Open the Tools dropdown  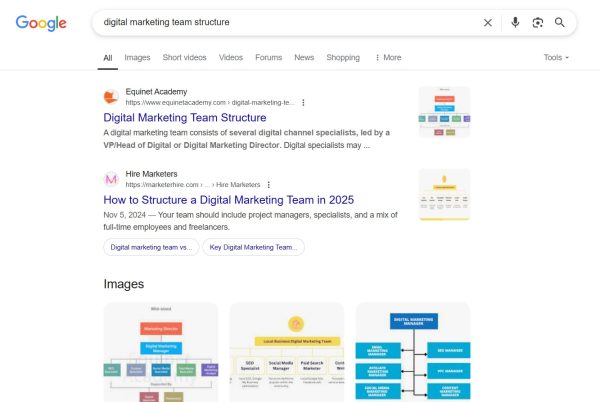[x=556, y=57]
